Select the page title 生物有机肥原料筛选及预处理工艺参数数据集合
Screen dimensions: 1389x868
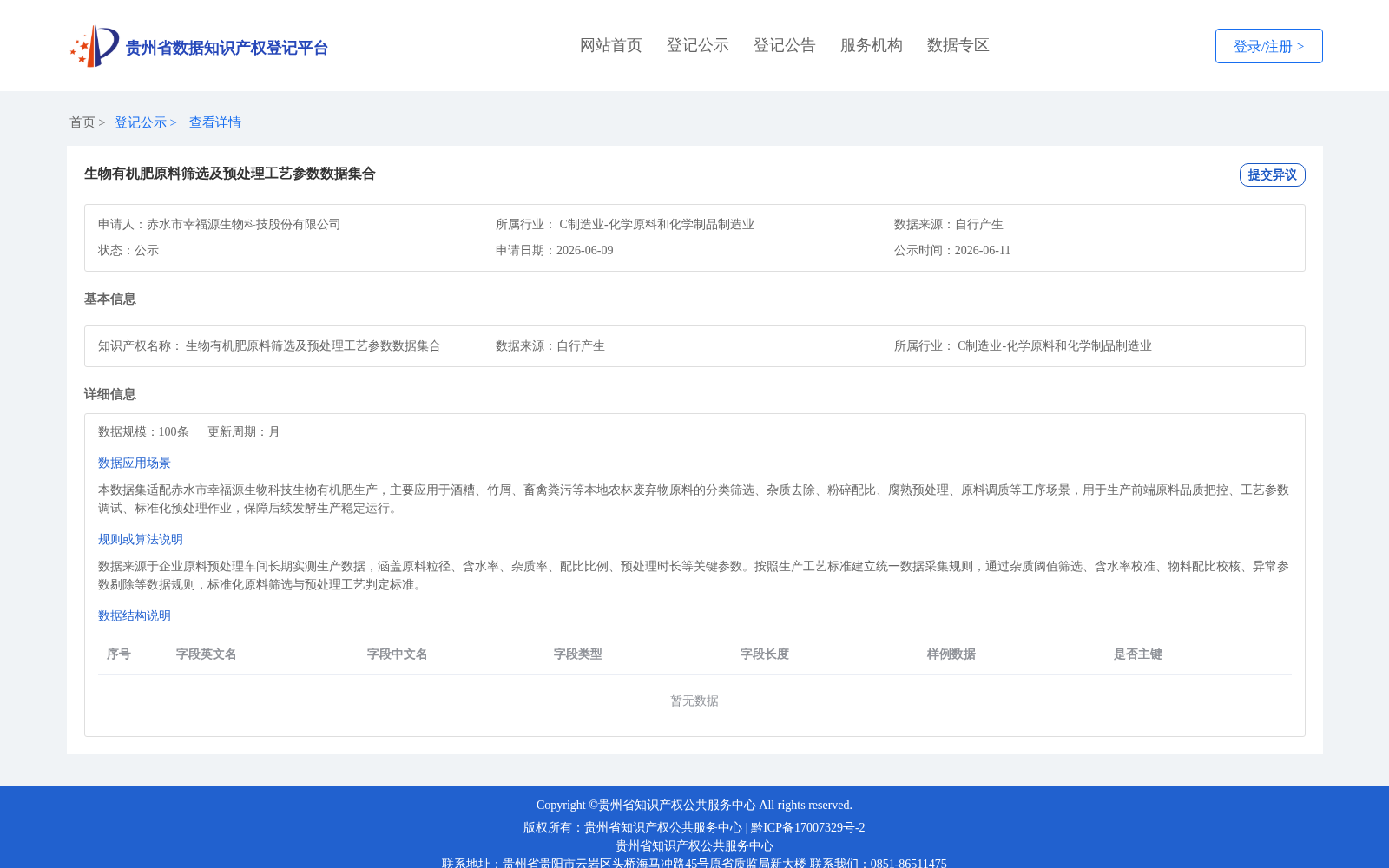(x=230, y=174)
